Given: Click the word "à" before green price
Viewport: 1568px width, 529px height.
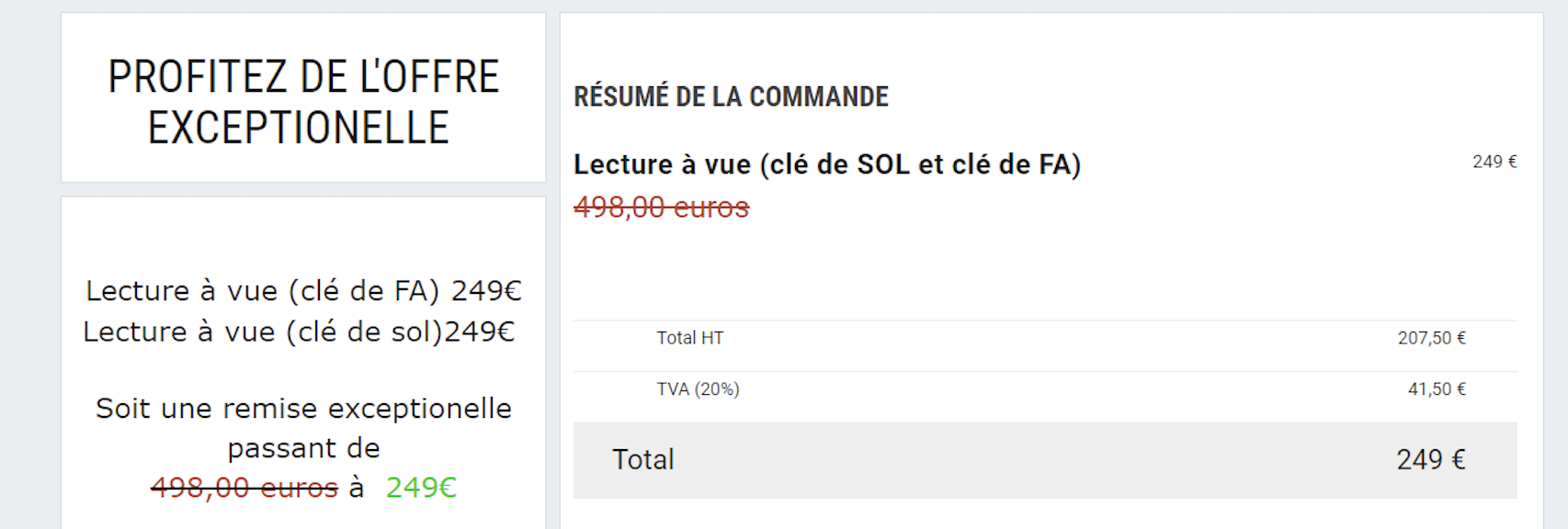Looking at the screenshot, I should [x=357, y=488].
